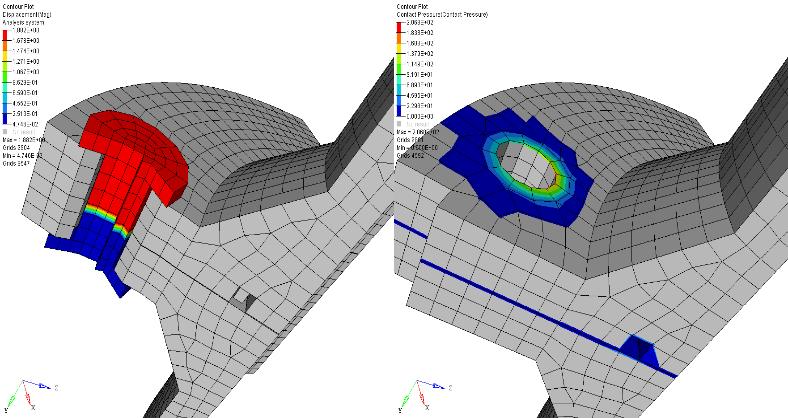The image size is (788, 418).
Task: Select the 'Analysis system' label in left legend
Action: click(x=23, y=23)
